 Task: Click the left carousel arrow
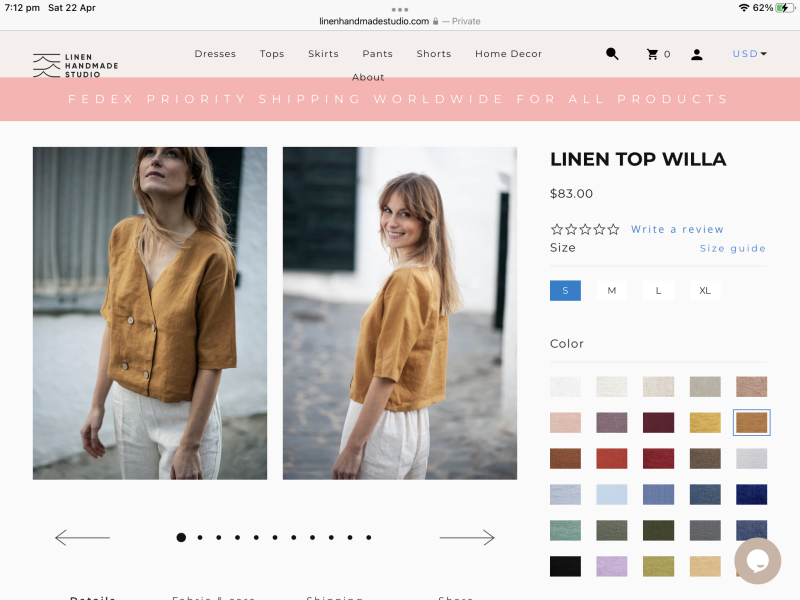click(82, 537)
